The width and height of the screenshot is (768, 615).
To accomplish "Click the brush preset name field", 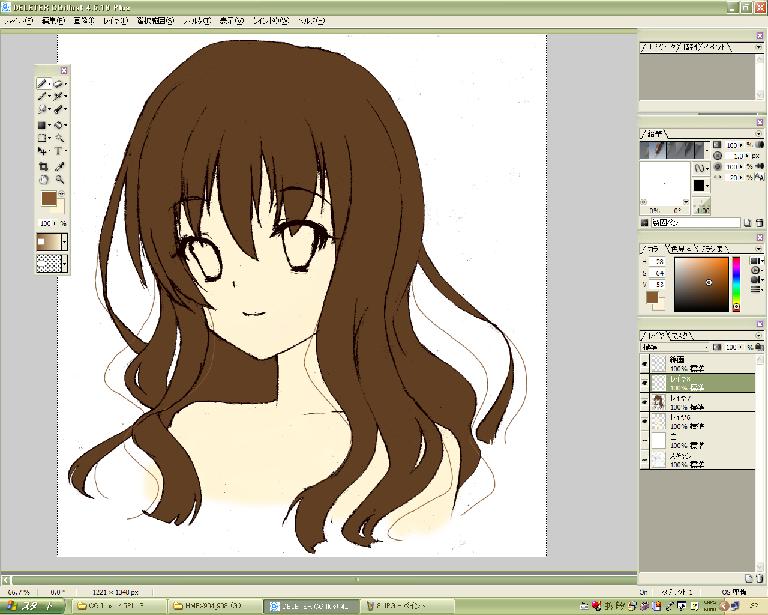I will pos(696,223).
